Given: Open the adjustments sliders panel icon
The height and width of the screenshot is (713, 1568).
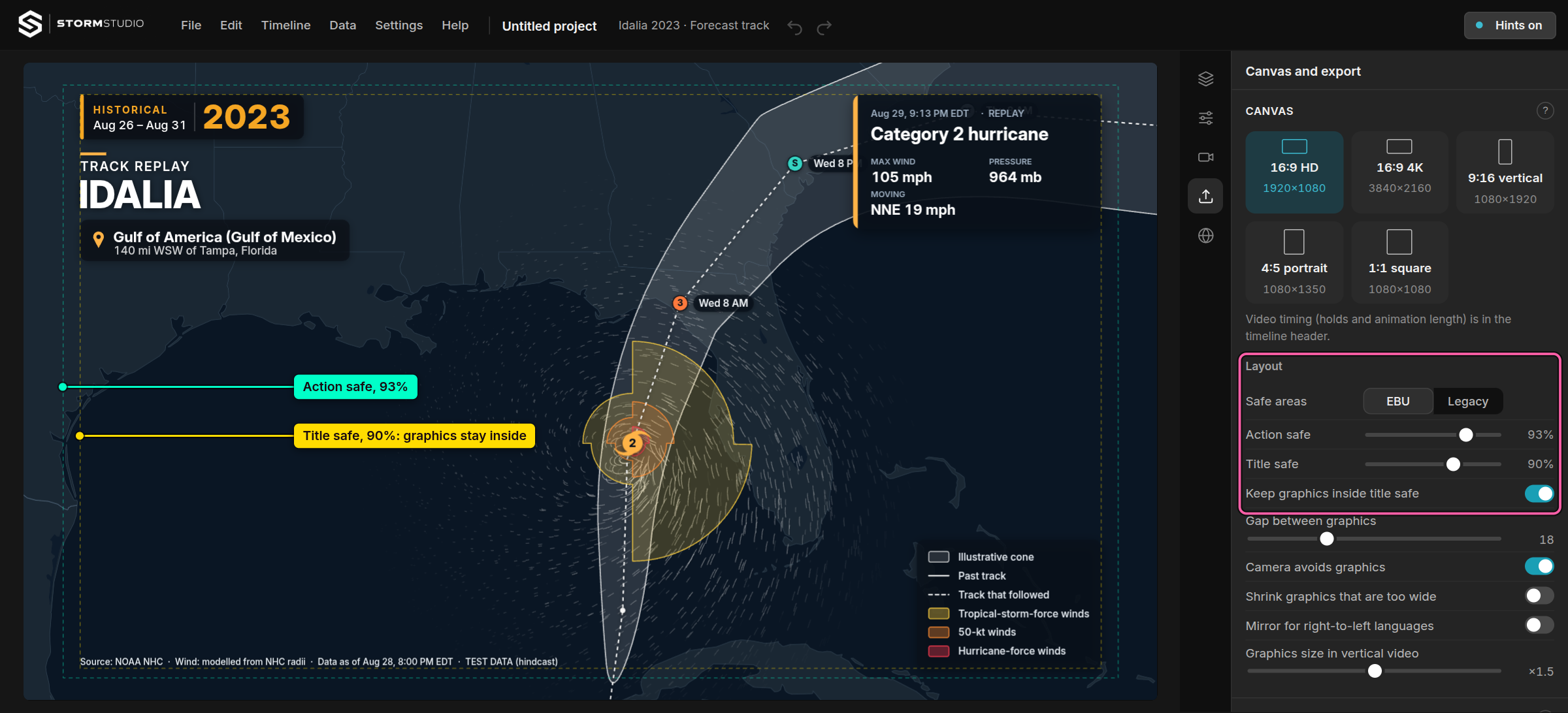Looking at the screenshot, I should tap(1205, 118).
